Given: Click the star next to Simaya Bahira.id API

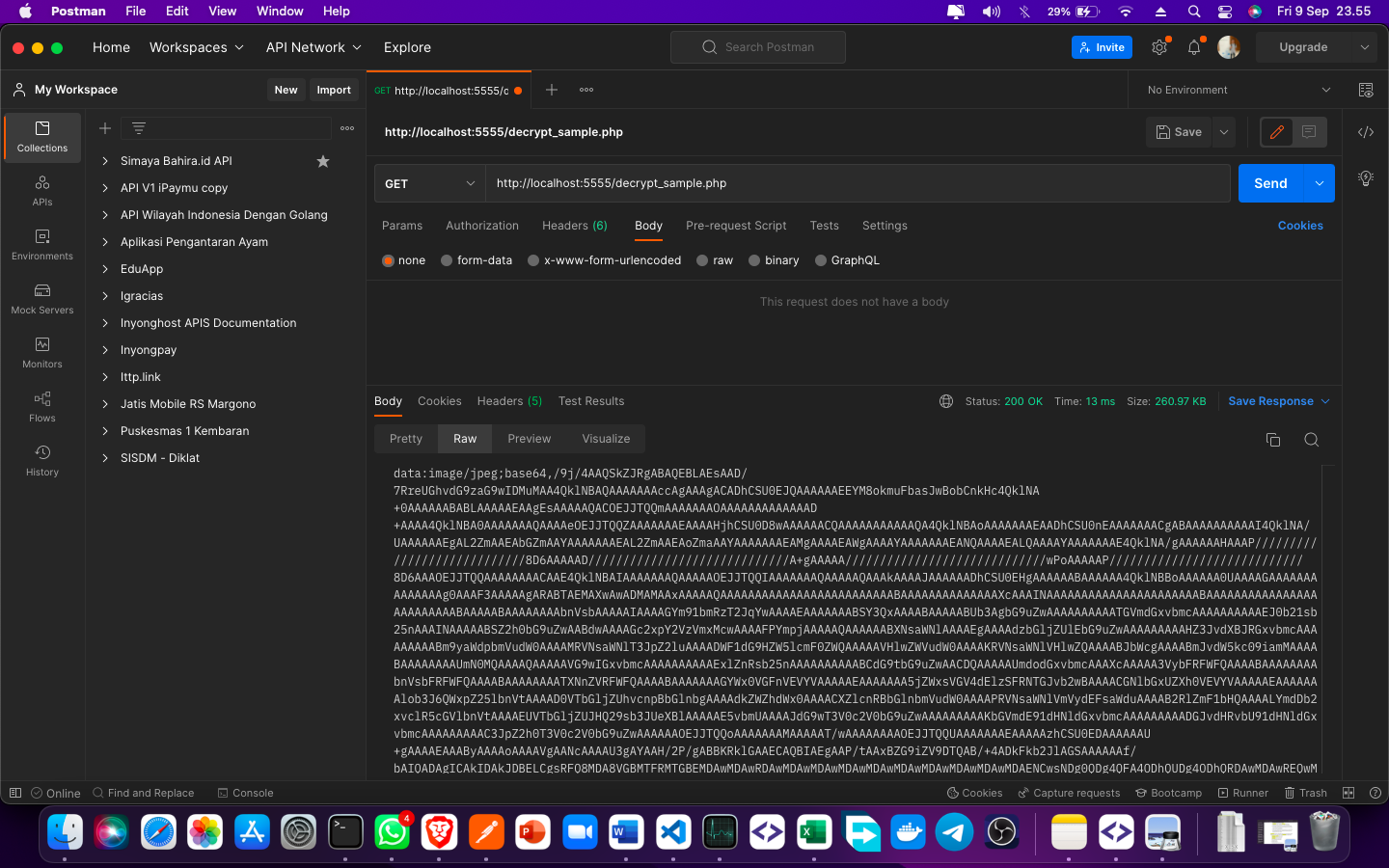Looking at the screenshot, I should 323,161.
